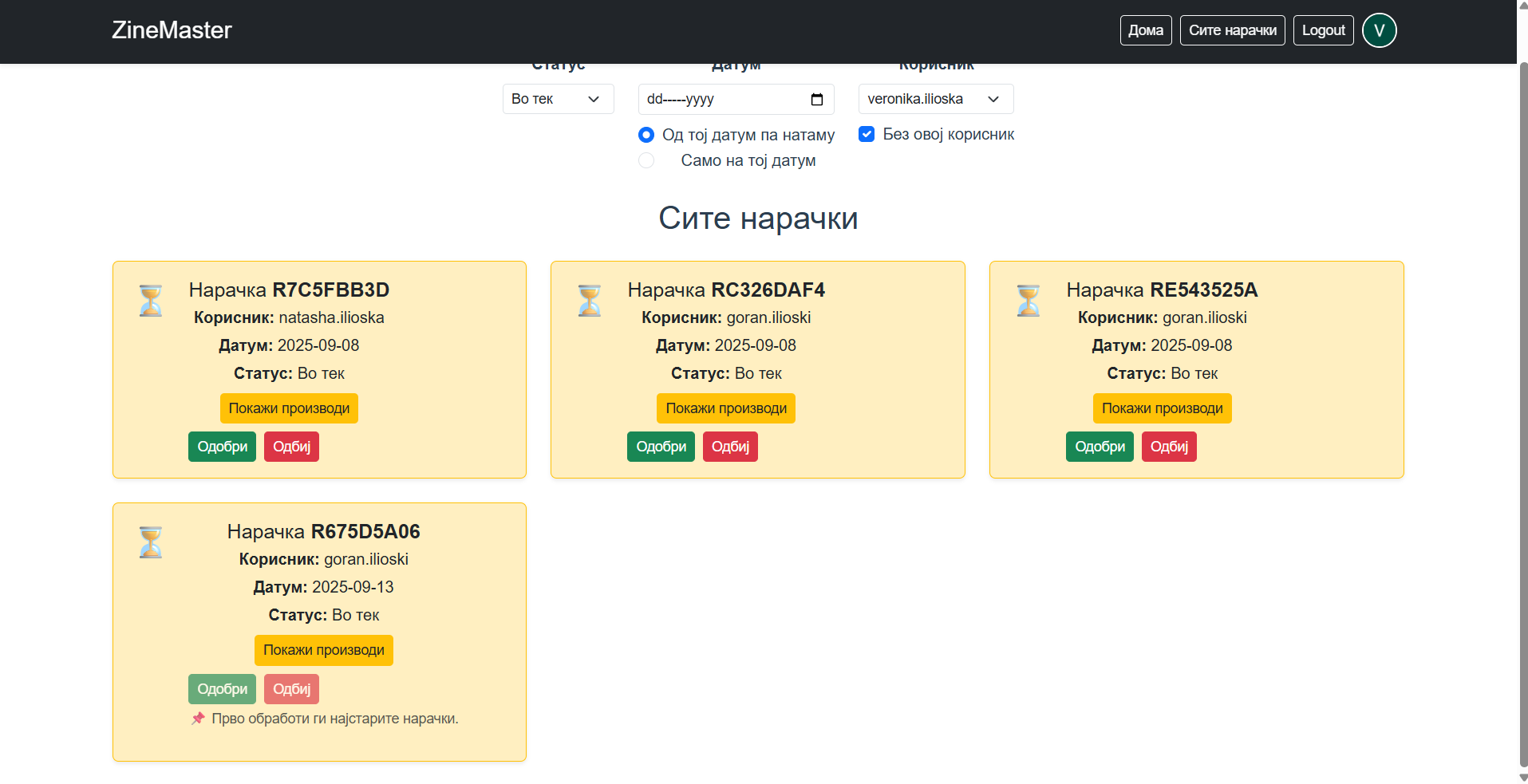Open the calendar picker icon in date field
Image resolution: width=1528 pixels, height=784 pixels.
tap(816, 99)
